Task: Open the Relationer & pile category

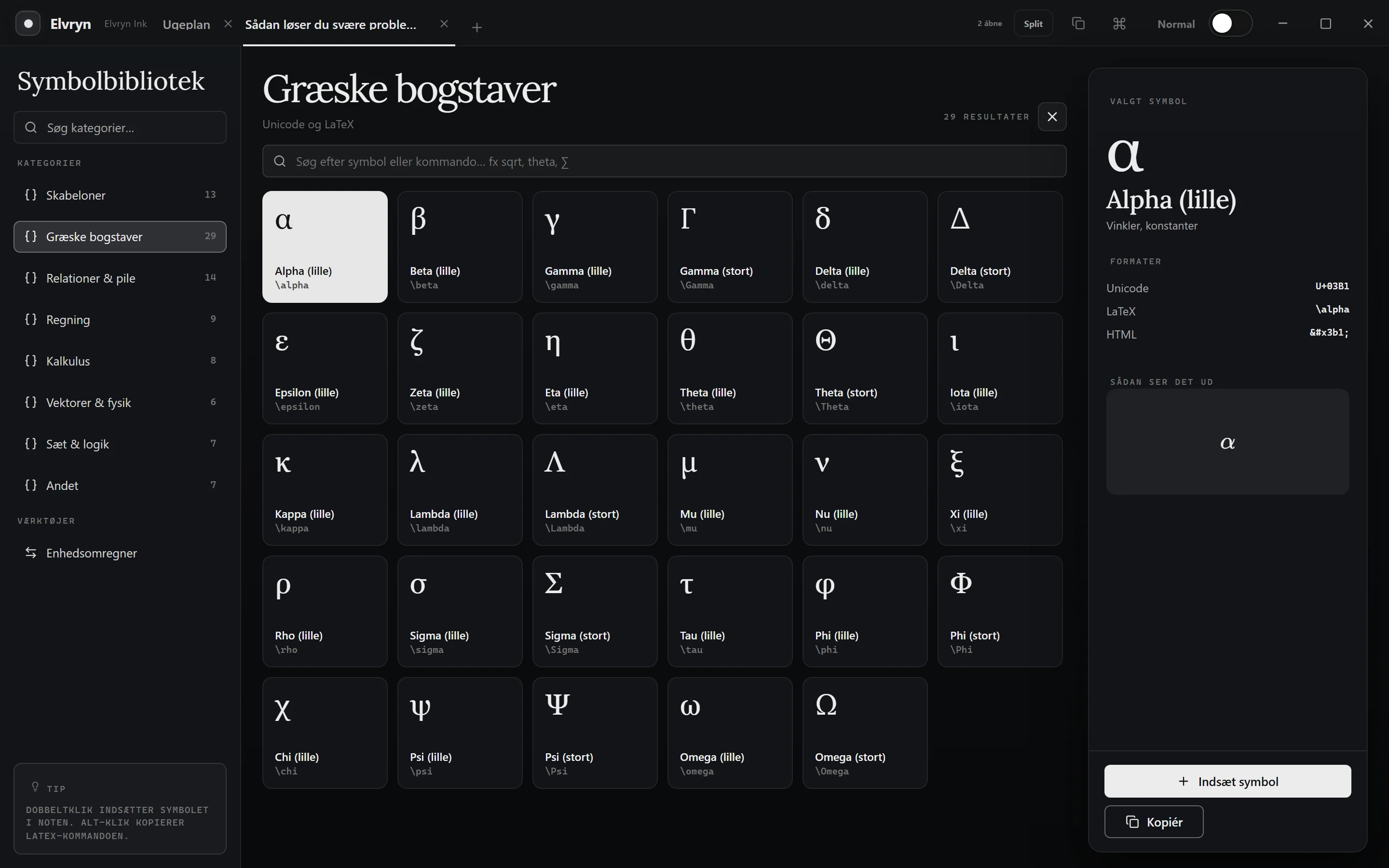Action: tap(120, 278)
